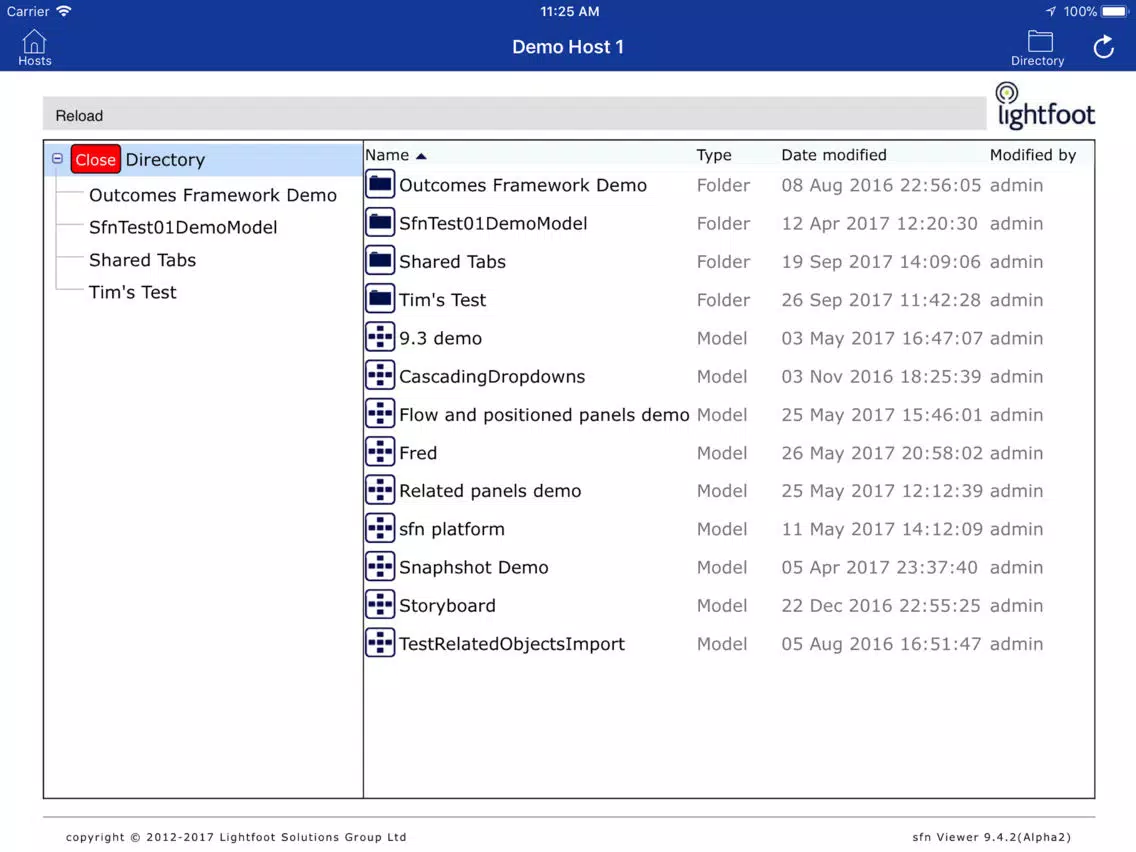The image size is (1136, 852).
Task: Click the 9.3 demo model icon
Action: tap(380, 338)
